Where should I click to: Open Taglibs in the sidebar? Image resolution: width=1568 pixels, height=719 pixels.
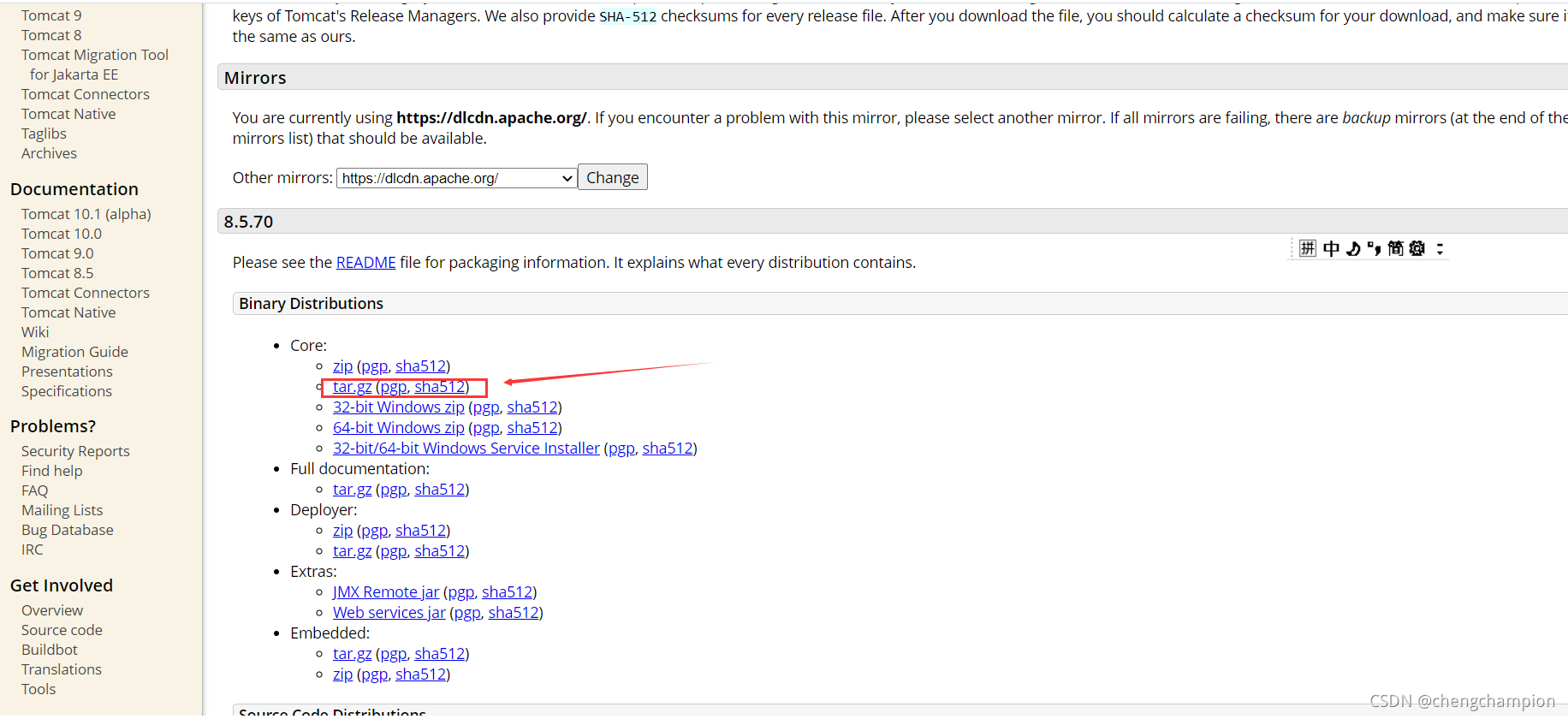coord(44,134)
